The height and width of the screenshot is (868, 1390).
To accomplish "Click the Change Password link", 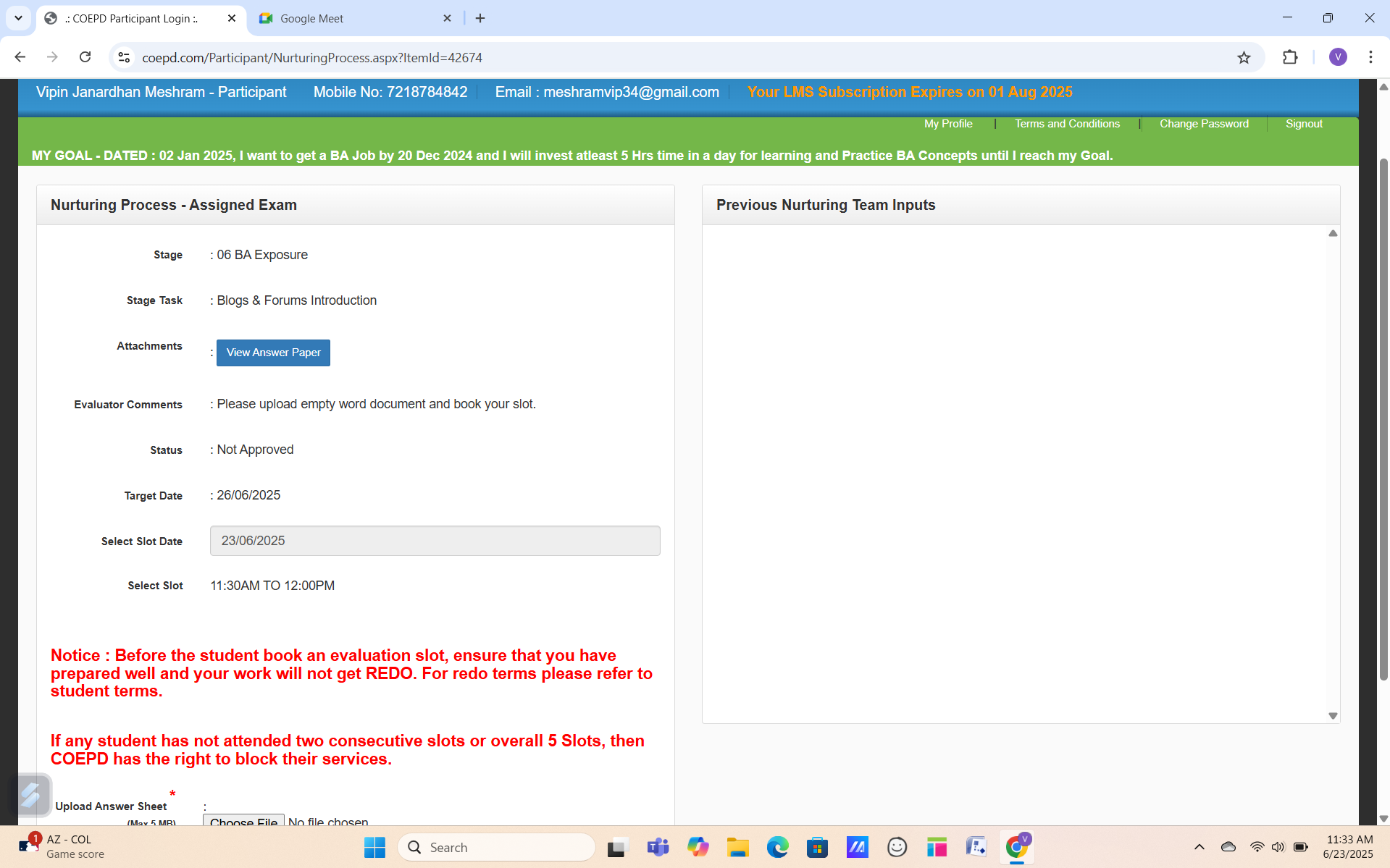I will tap(1203, 124).
